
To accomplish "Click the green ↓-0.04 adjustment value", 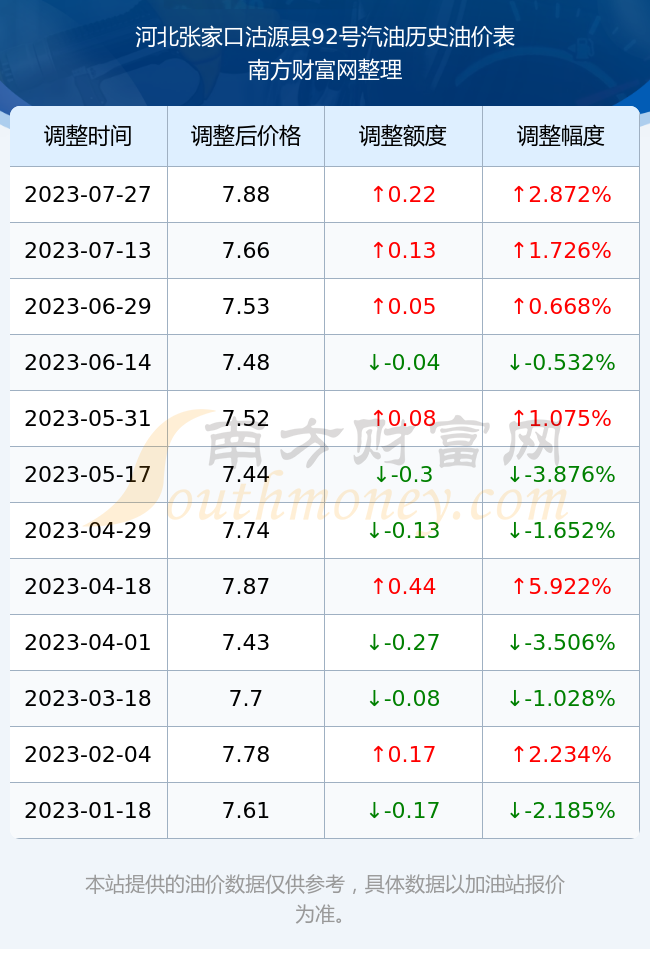I will point(403,362).
